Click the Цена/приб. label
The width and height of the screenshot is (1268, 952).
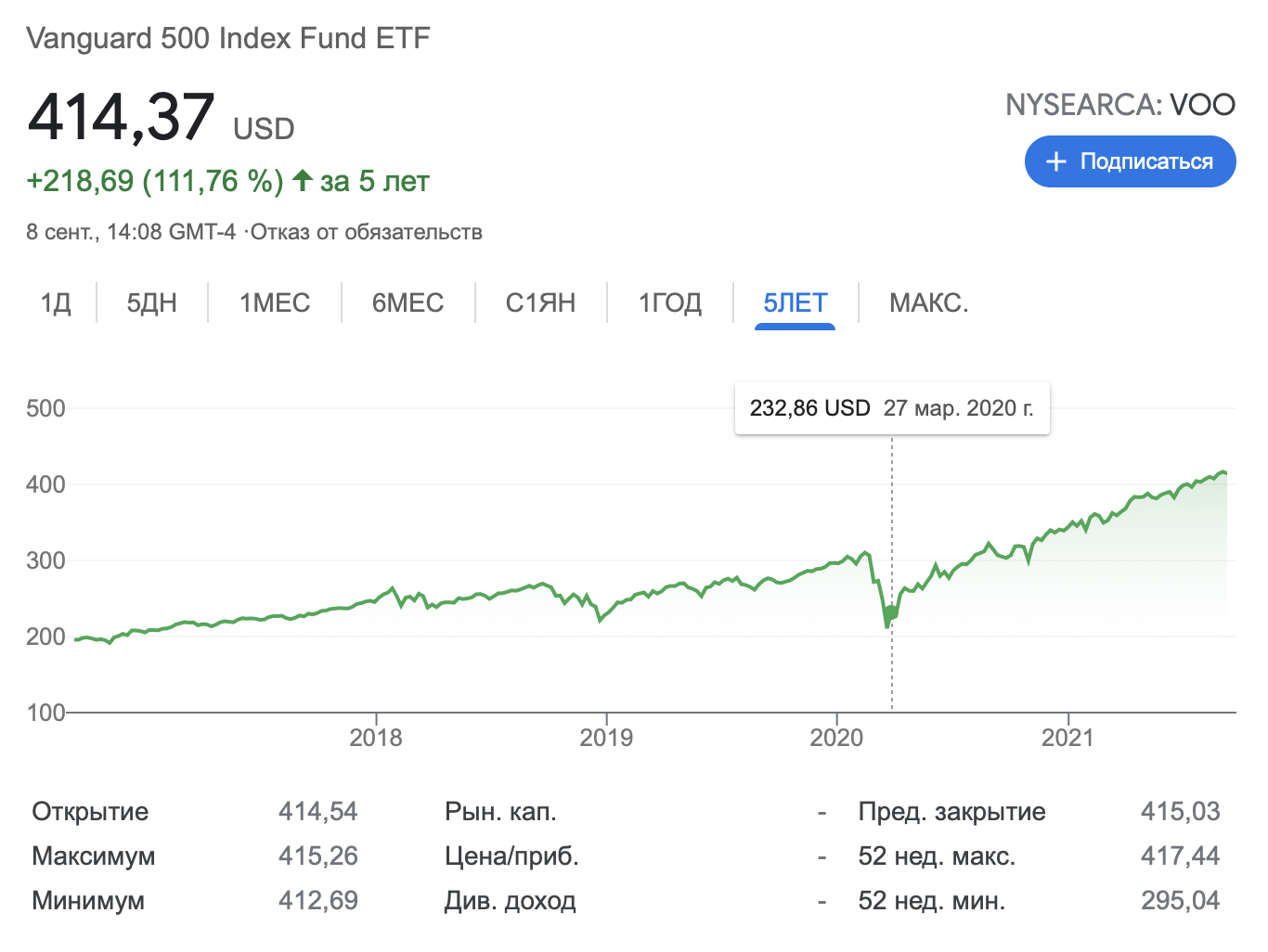pos(511,856)
